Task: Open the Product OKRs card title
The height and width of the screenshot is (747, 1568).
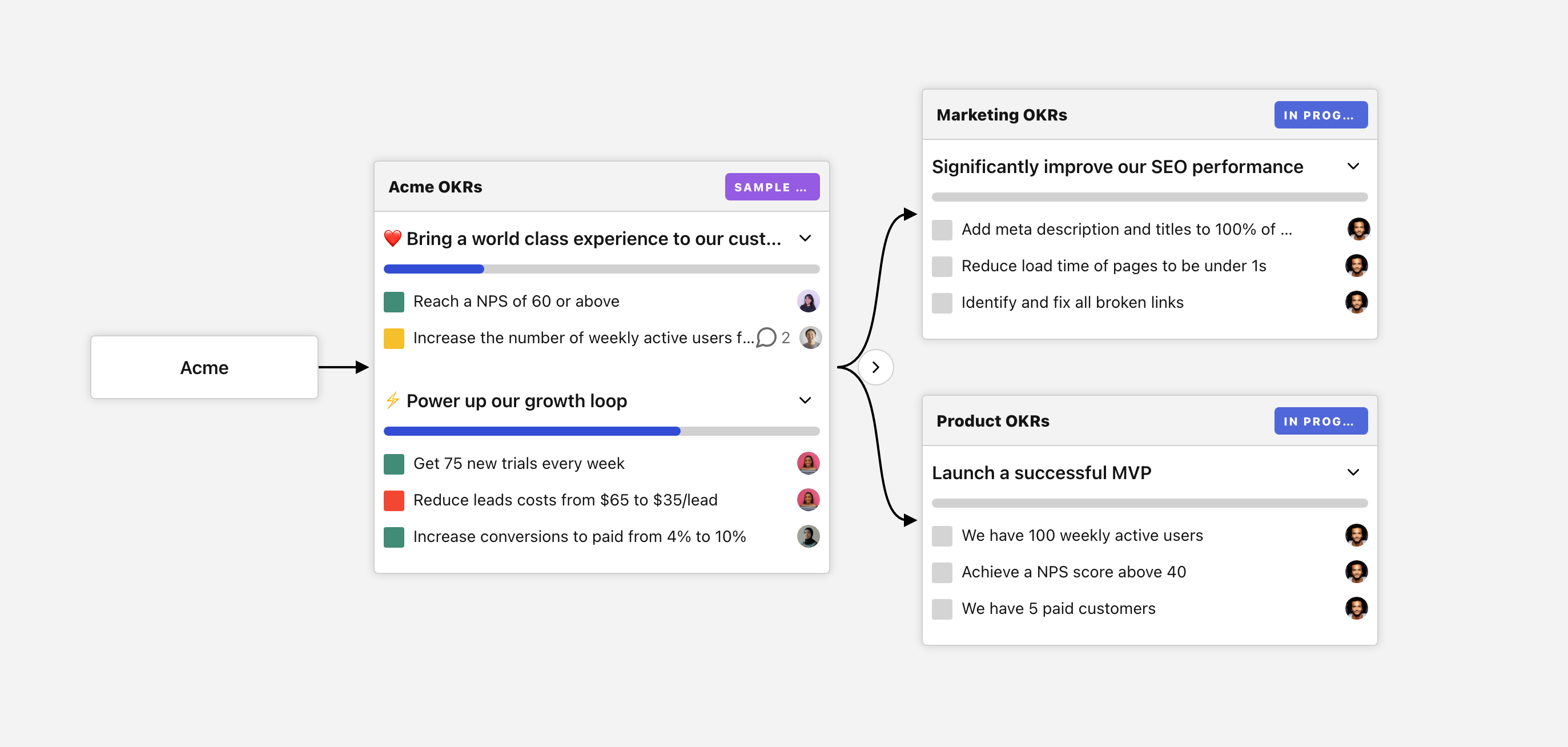Action: [992, 421]
